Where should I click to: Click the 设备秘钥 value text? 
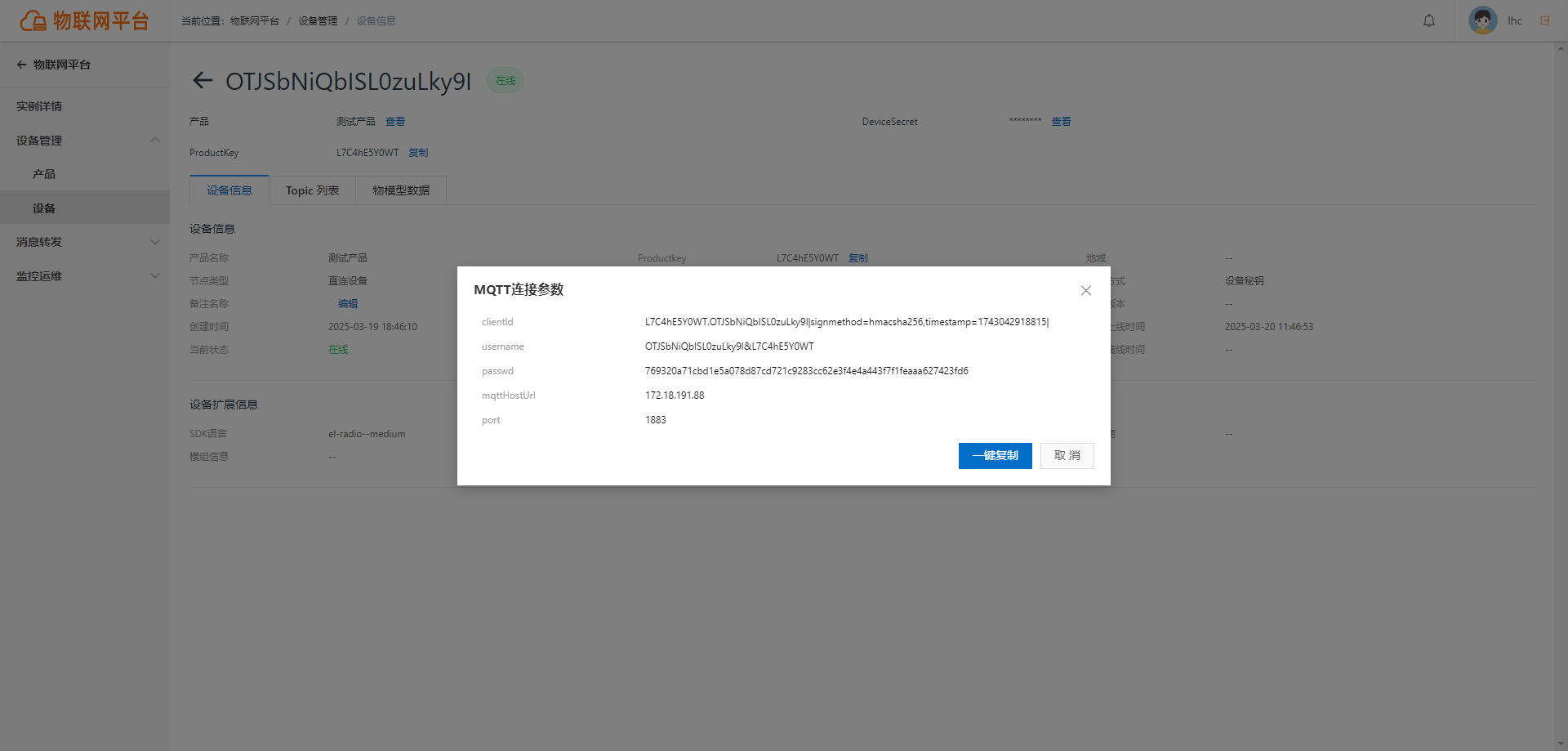pyautogui.click(x=1244, y=281)
